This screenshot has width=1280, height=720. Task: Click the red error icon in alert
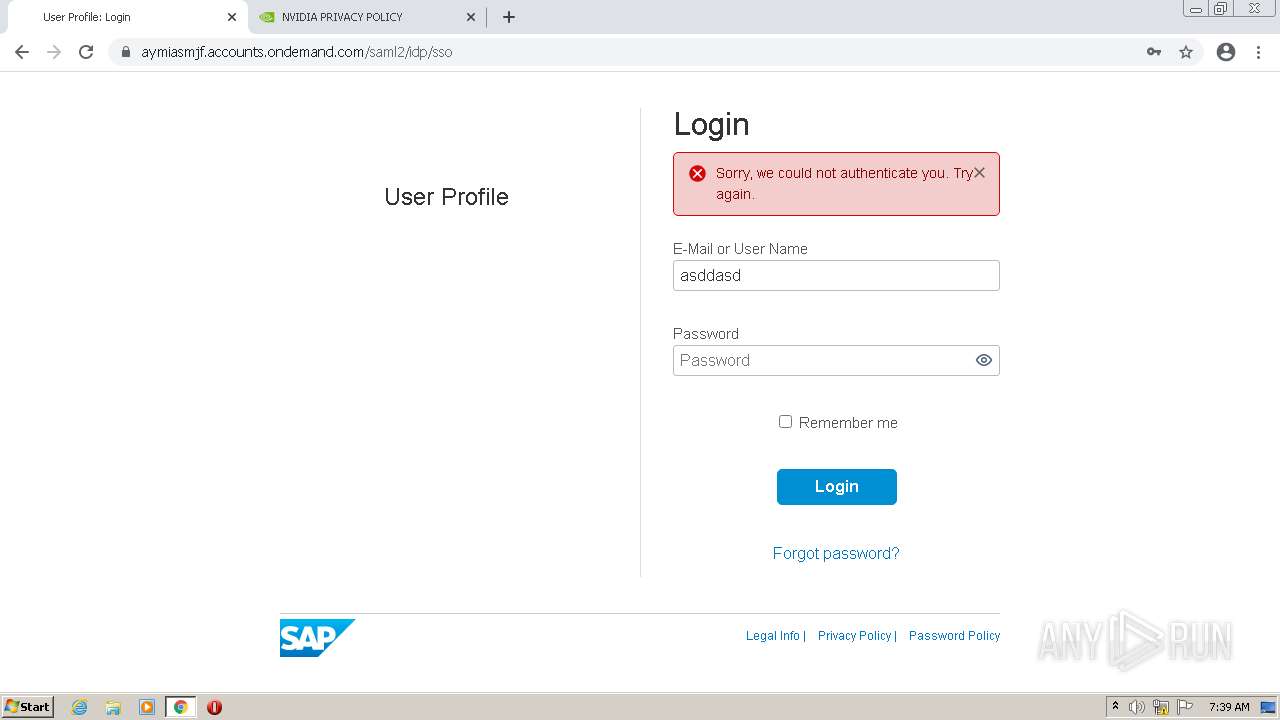(x=698, y=173)
